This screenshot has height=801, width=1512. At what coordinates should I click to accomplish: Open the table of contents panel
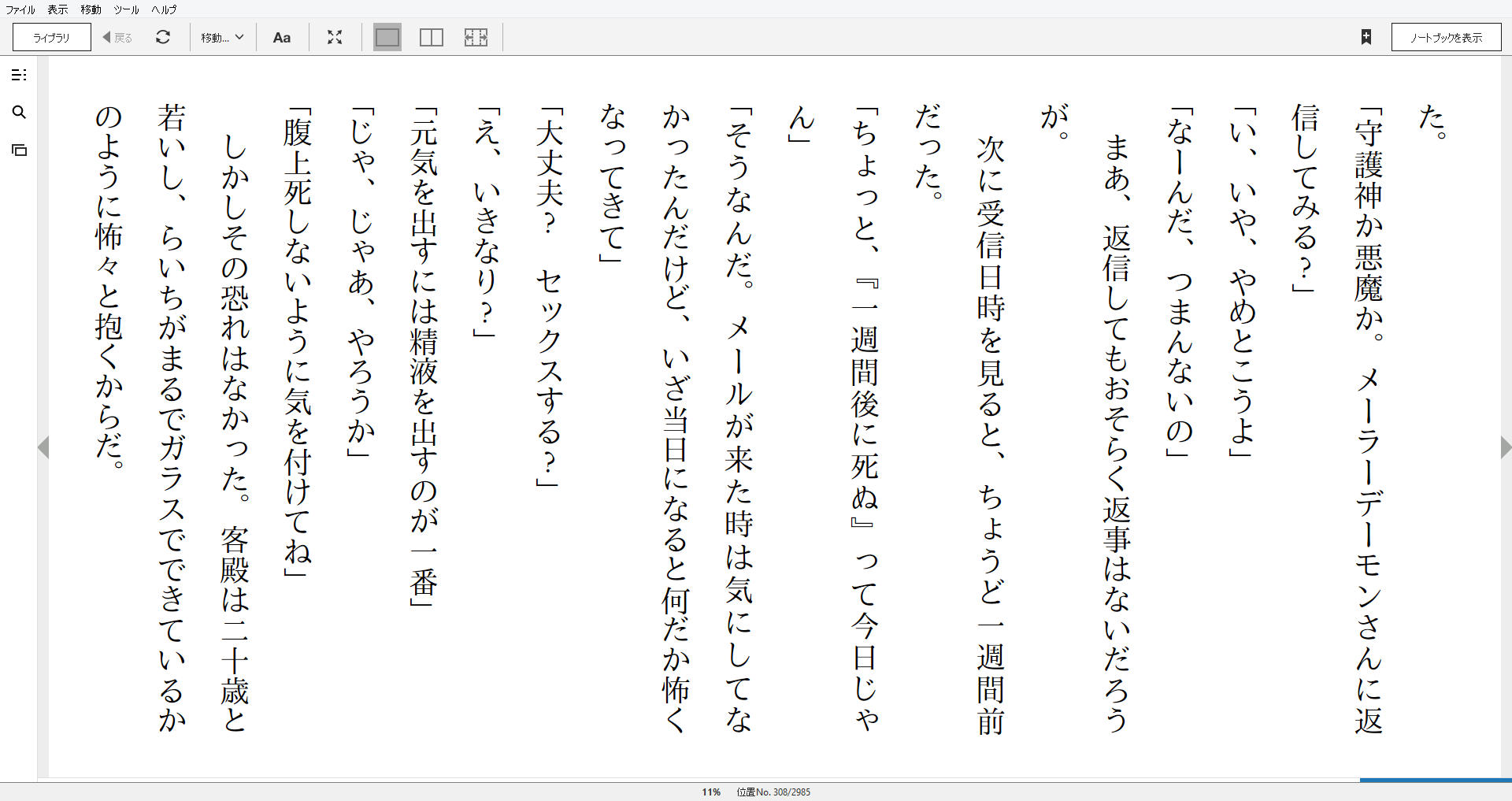[x=19, y=75]
